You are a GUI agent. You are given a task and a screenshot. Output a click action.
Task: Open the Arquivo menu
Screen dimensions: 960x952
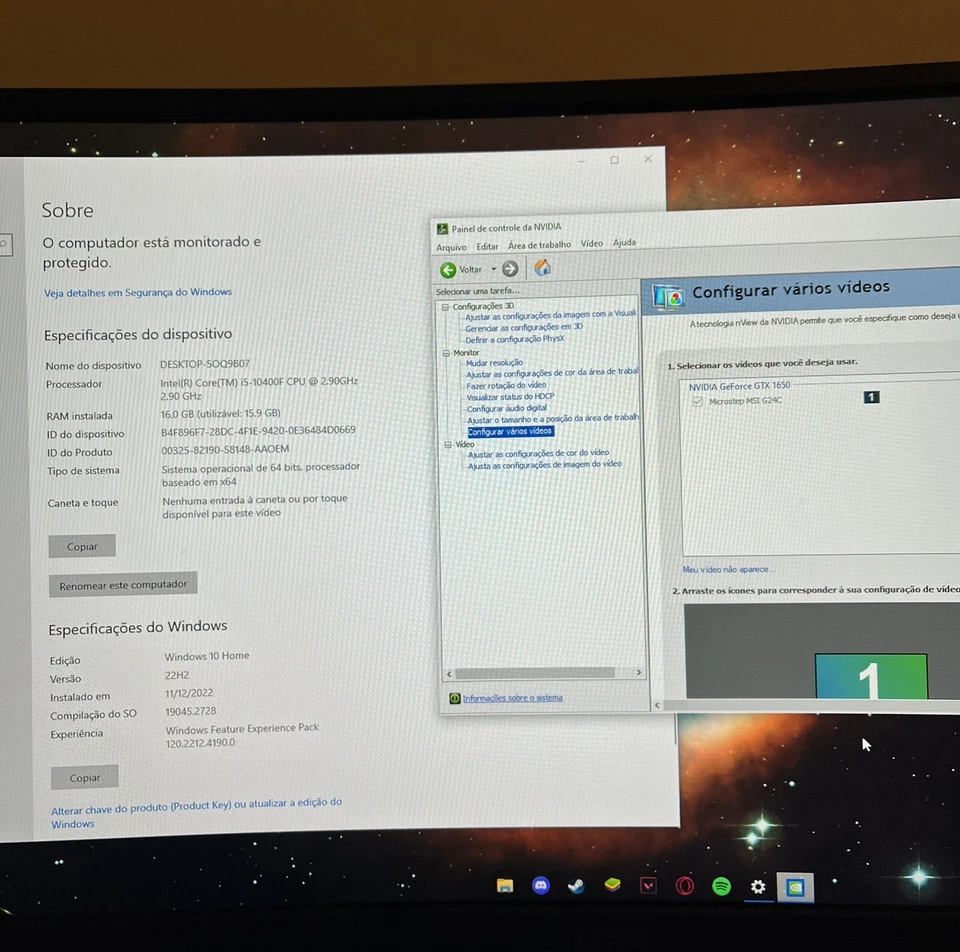[x=451, y=247]
